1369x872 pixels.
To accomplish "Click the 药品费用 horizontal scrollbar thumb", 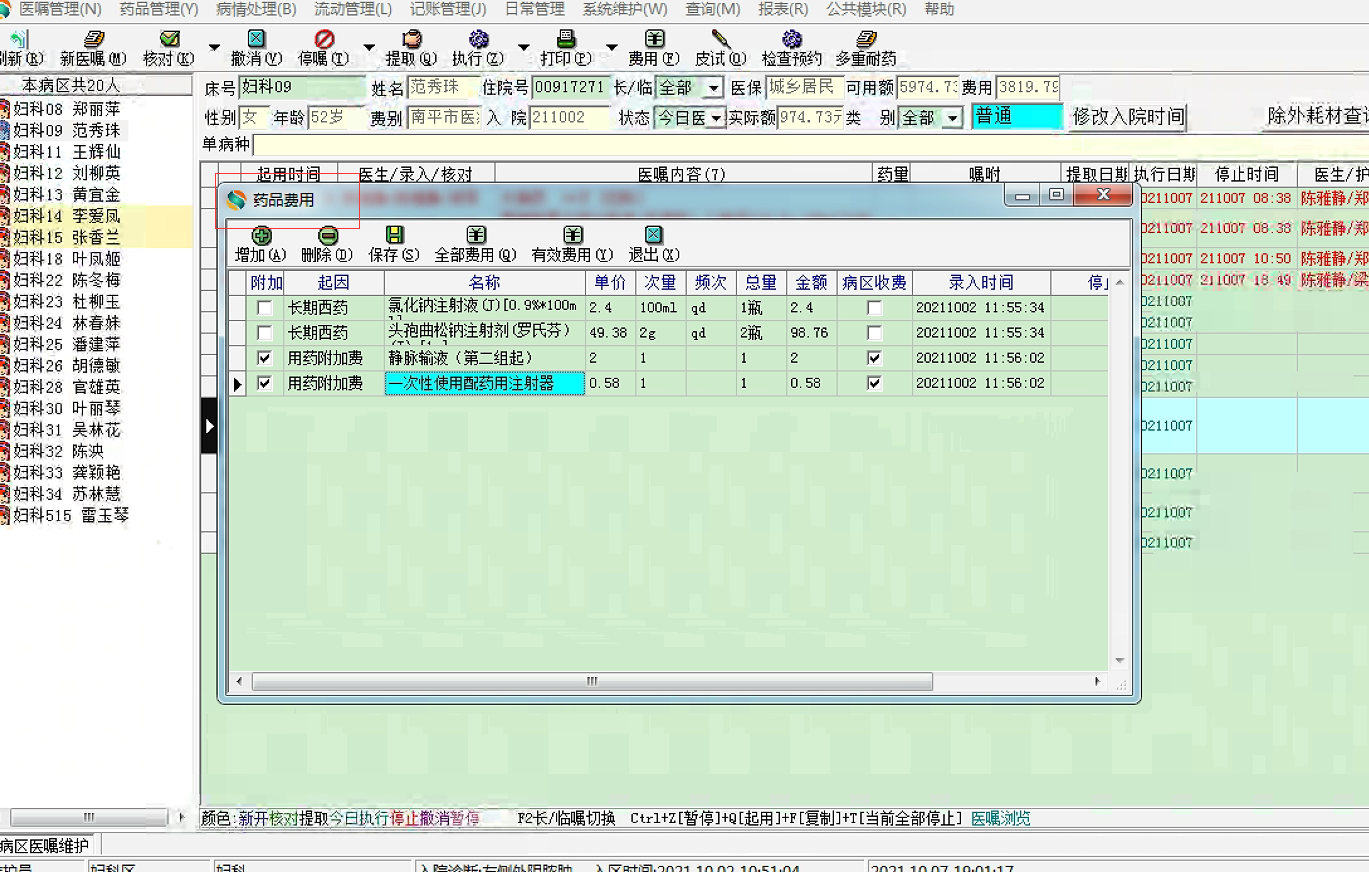I will (592, 682).
